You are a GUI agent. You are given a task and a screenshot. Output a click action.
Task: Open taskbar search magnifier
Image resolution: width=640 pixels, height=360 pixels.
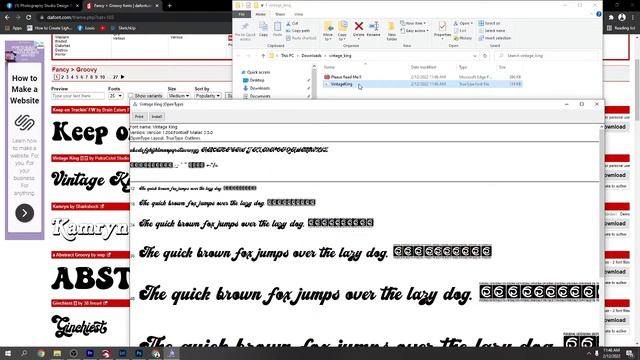pyautogui.click(x=24, y=353)
